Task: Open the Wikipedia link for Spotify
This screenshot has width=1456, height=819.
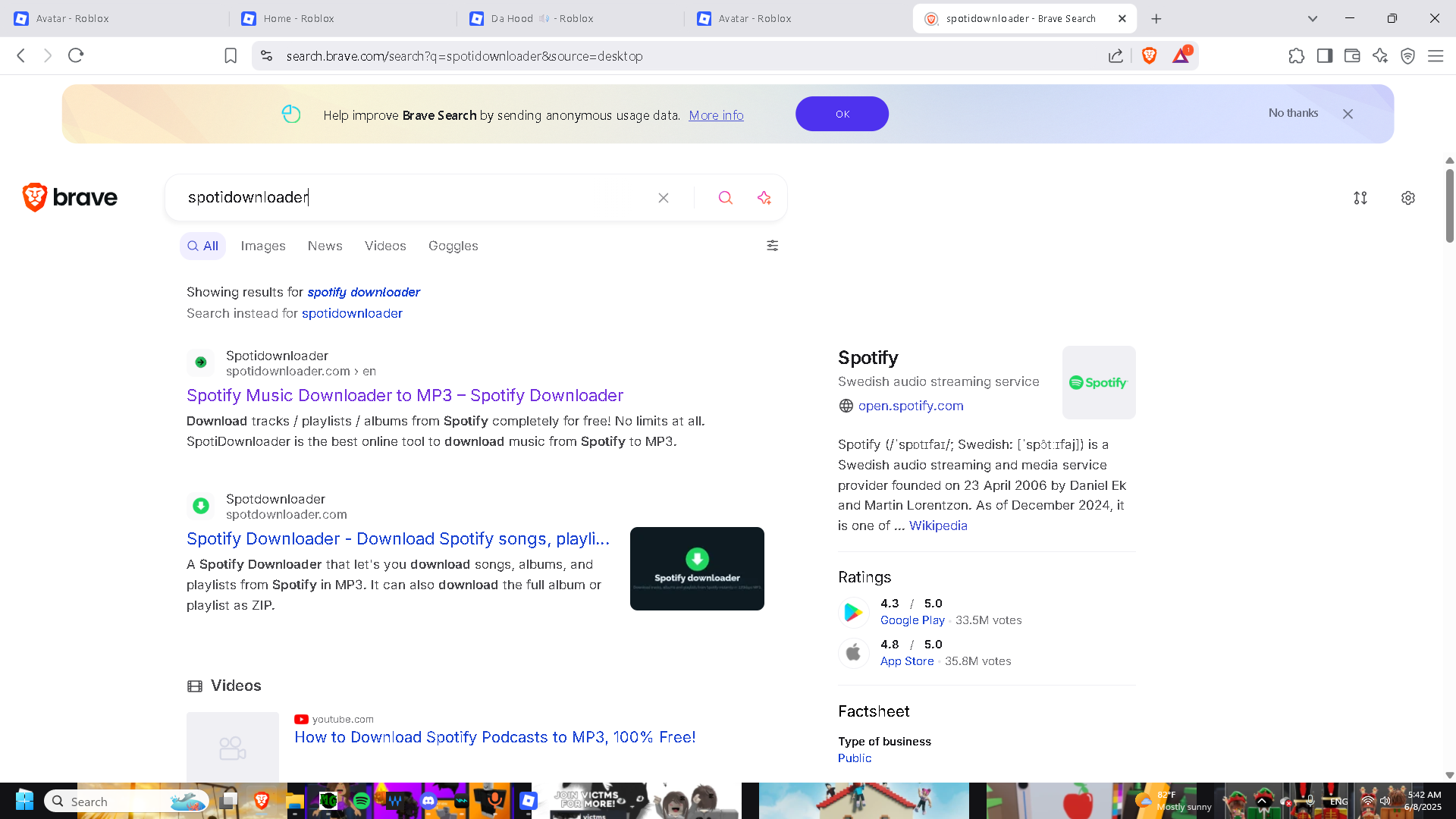Action: pos(938,526)
